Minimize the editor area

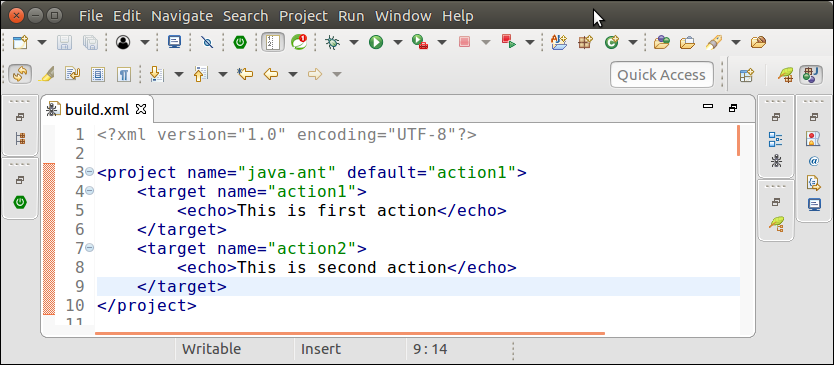(708, 107)
